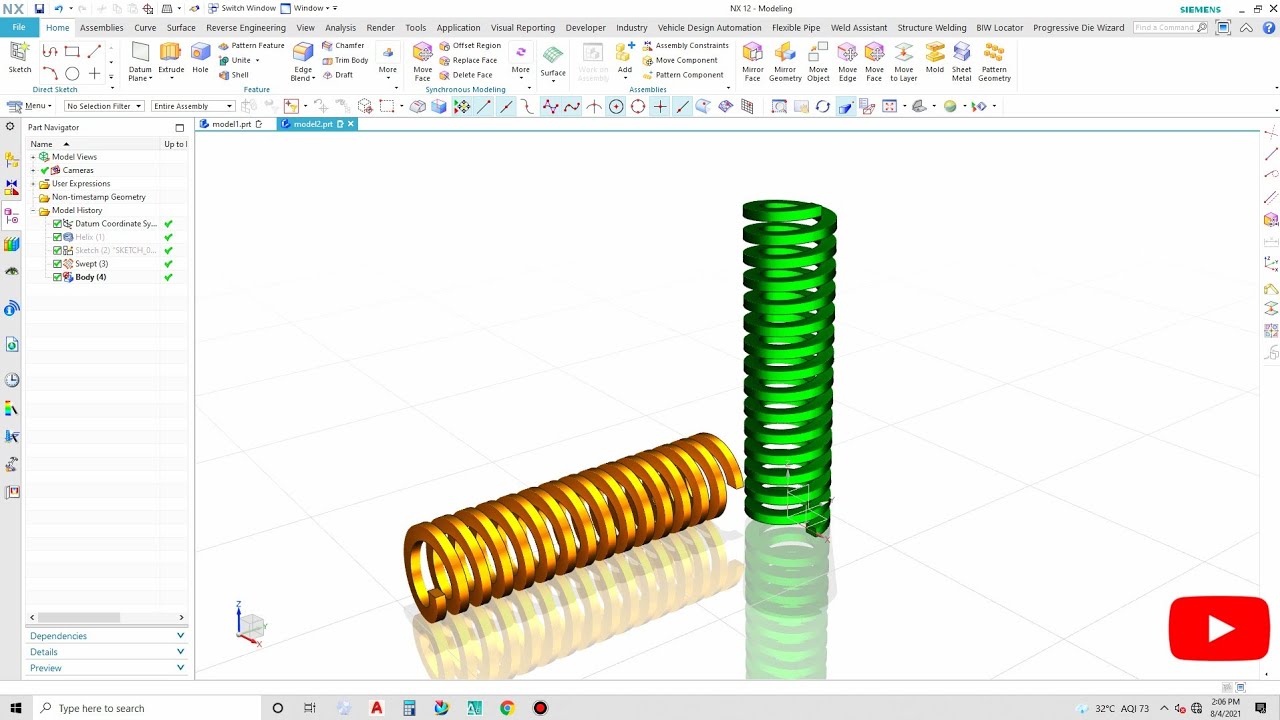The width and height of the screenshot is (1280, 720).
Task: Collapse the Model History tree node
Action: coord(33,211)
